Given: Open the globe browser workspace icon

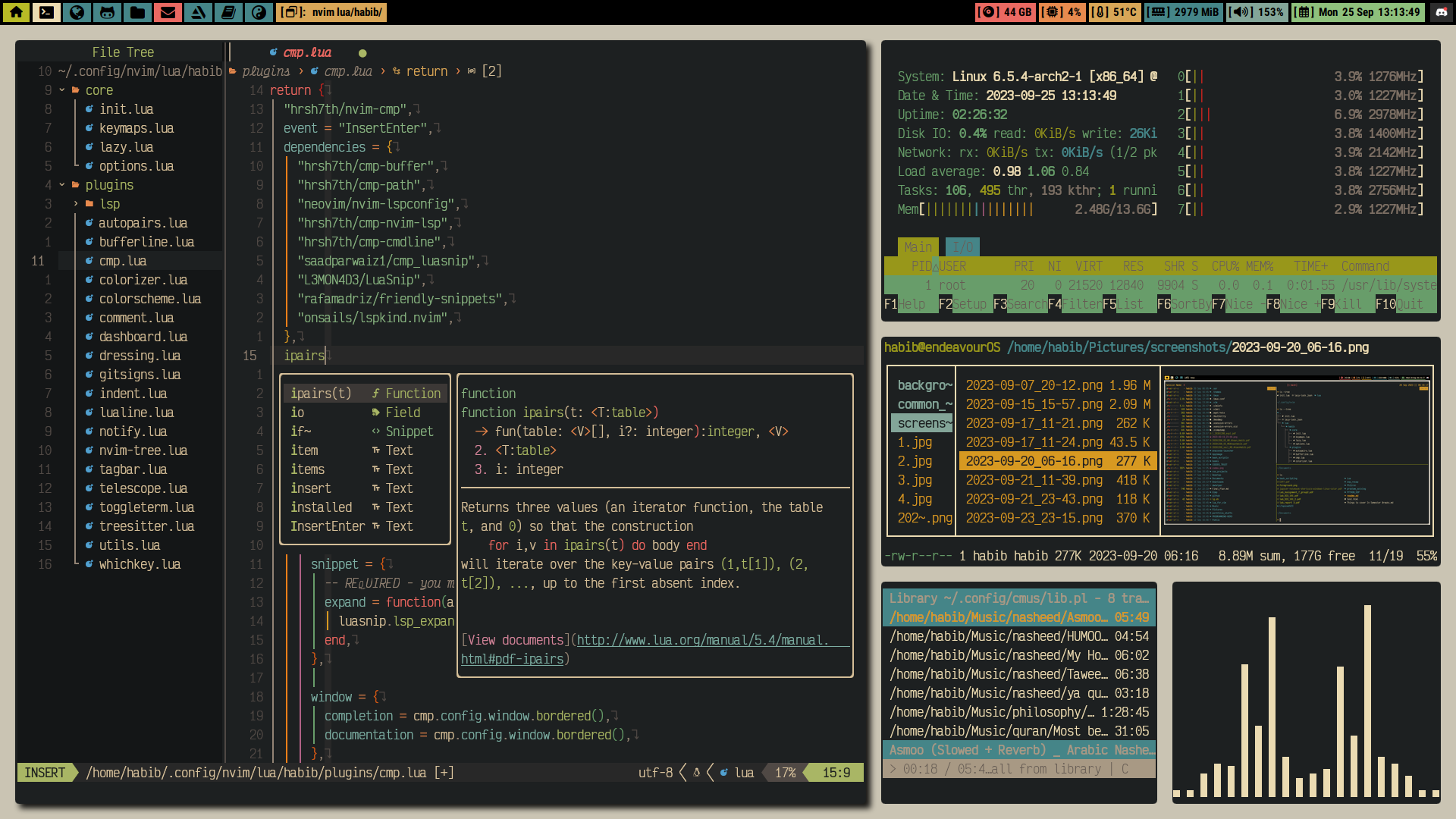Looking at the screenshot, I should 77,12.
